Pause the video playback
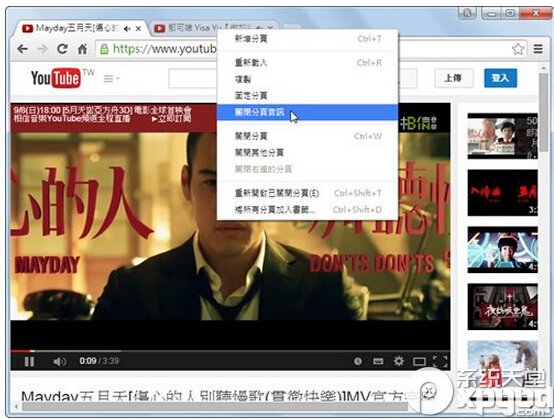This screenshot has height=419, width=554. pyautogui.click(x=29, y=361)
